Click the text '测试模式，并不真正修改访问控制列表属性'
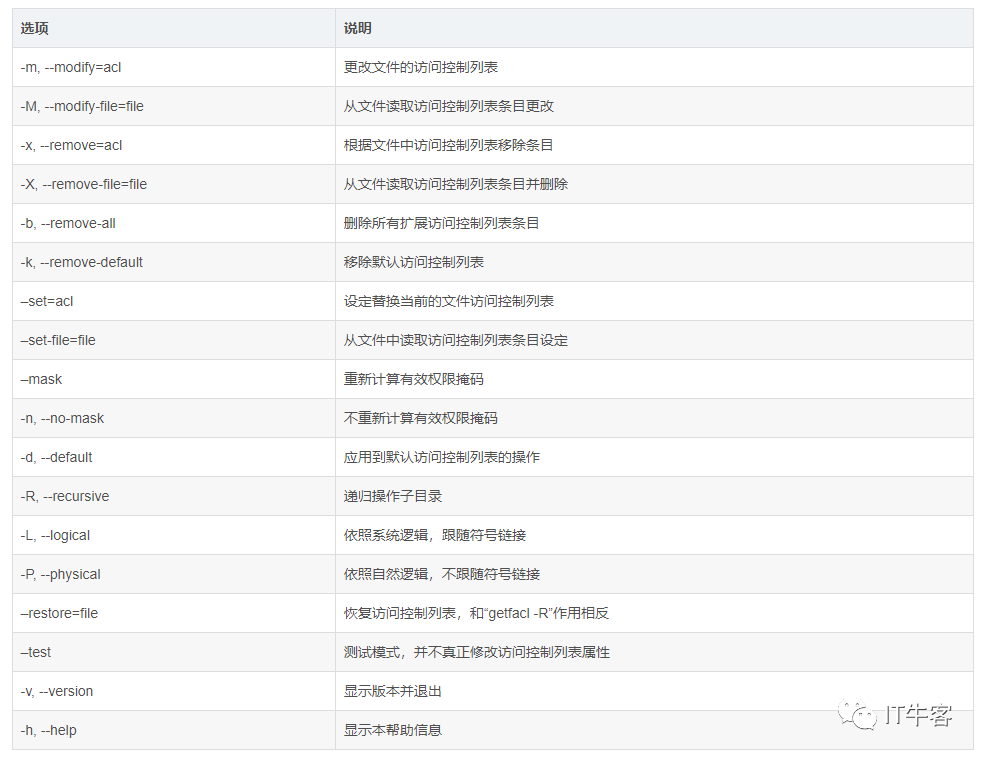Viewport: 984px width, 758px height. 477,651
